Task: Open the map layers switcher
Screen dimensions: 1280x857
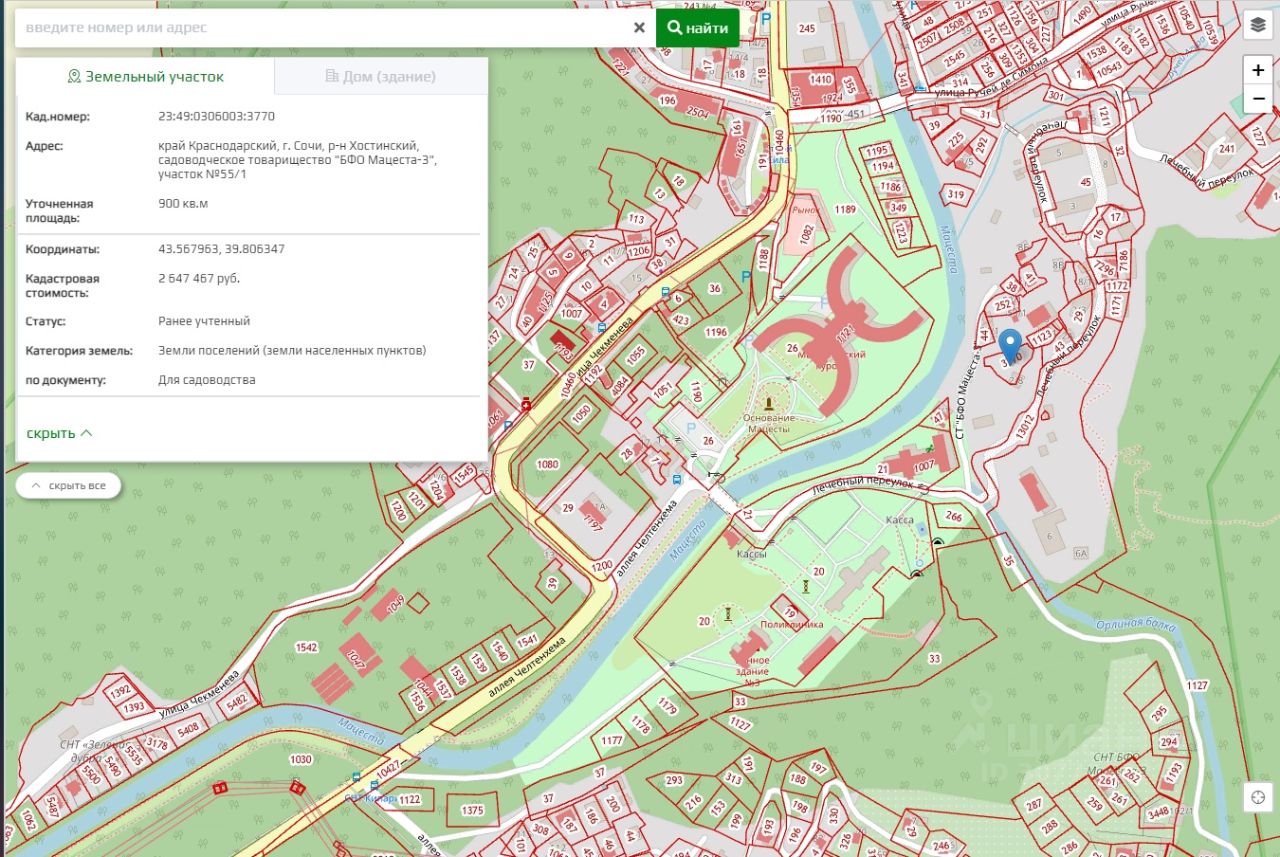Action: click(x=1257, y=26)
